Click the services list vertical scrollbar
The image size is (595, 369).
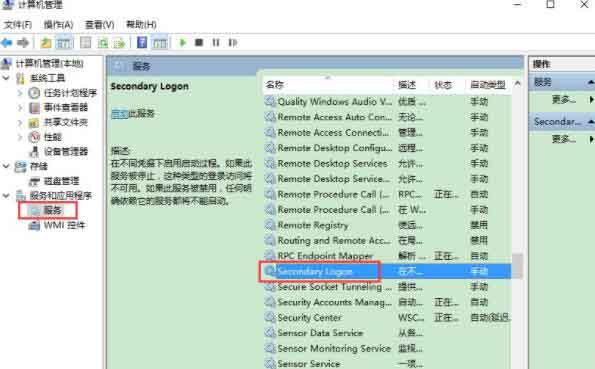tap(517, 224)
